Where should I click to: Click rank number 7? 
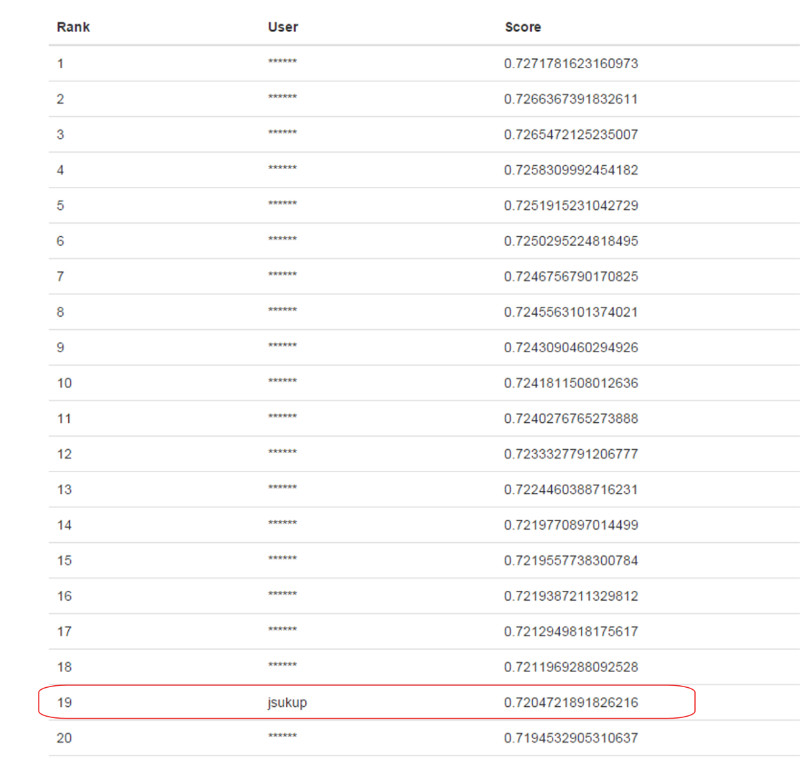click(x=60, y=276)
